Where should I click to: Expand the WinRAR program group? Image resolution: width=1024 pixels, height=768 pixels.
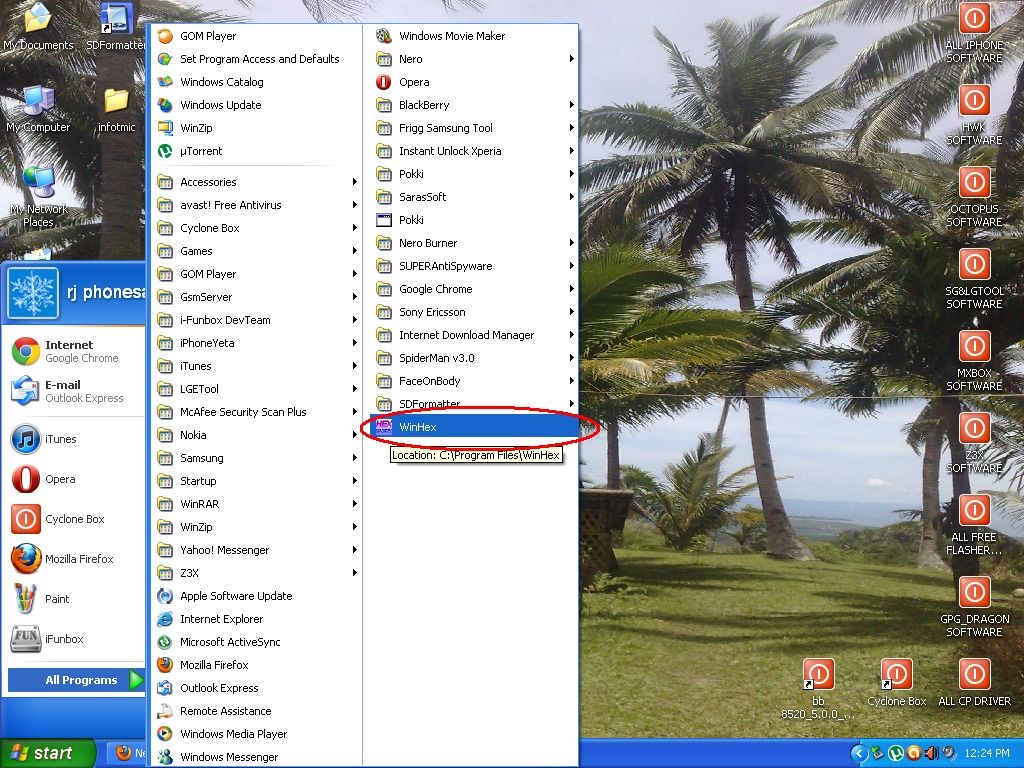(256, 504)
